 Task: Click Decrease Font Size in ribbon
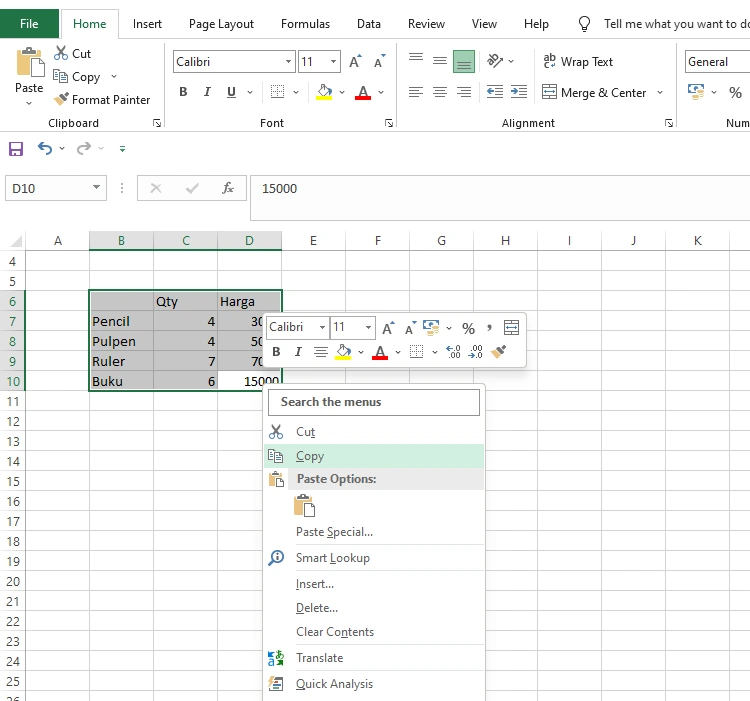[x=379, y=62]
